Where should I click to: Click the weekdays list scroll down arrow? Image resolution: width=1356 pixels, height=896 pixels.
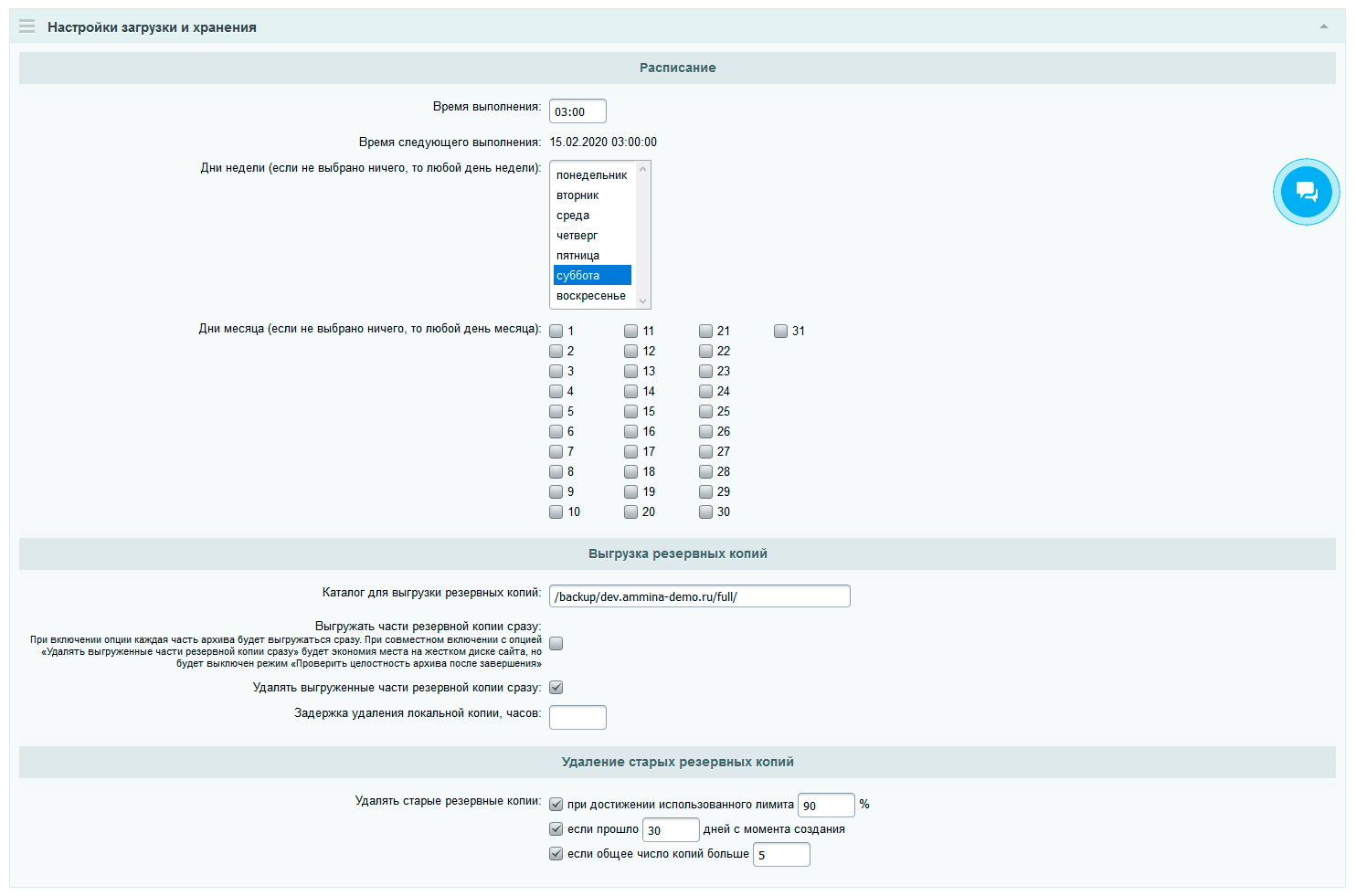[643, 300]
